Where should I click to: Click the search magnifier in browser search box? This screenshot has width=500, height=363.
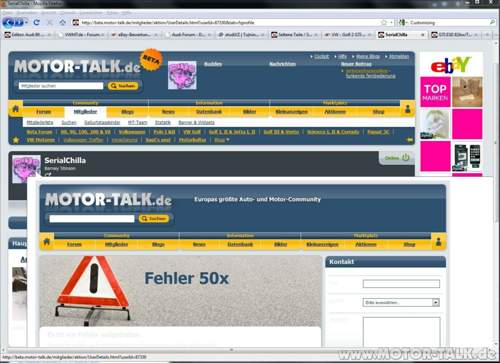coord(492,22)
